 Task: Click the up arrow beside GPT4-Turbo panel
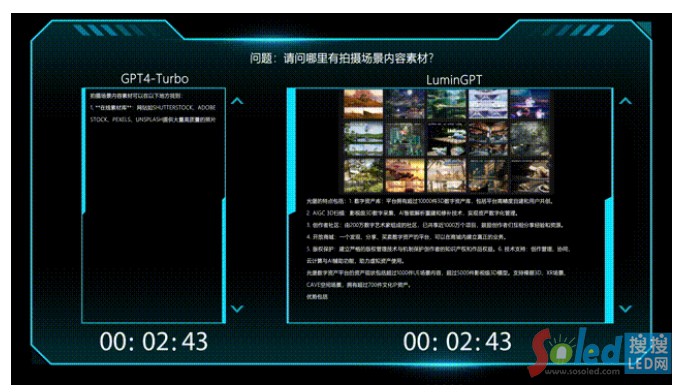237,101
